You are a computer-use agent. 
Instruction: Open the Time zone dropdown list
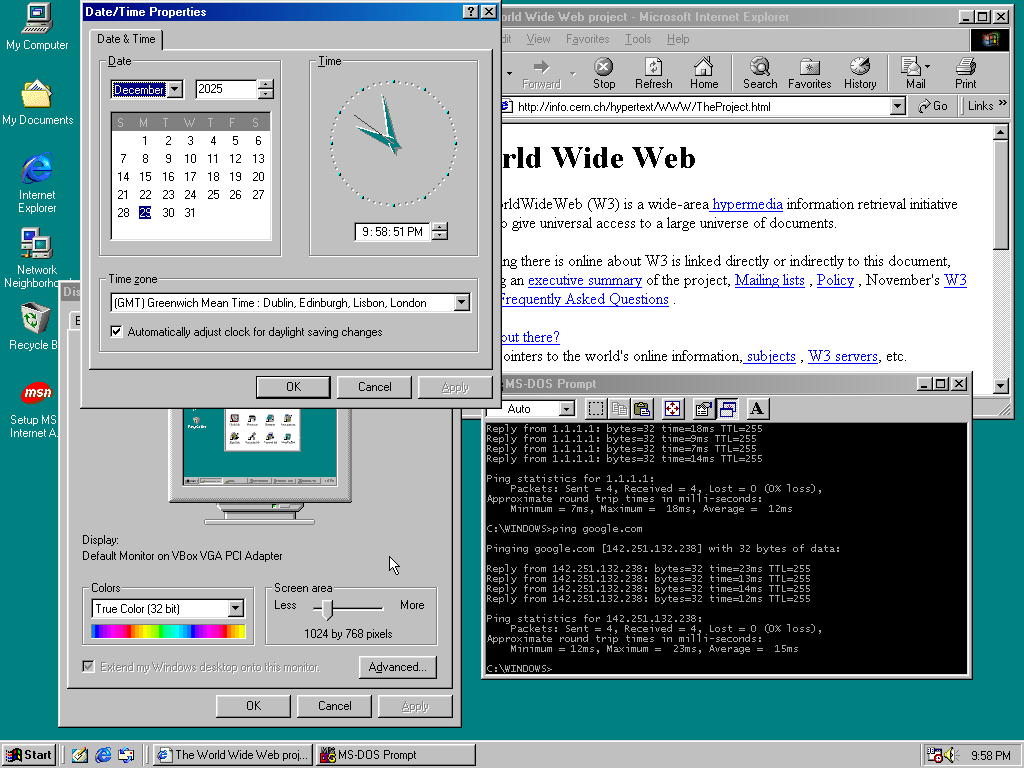[x=461, y=303]
